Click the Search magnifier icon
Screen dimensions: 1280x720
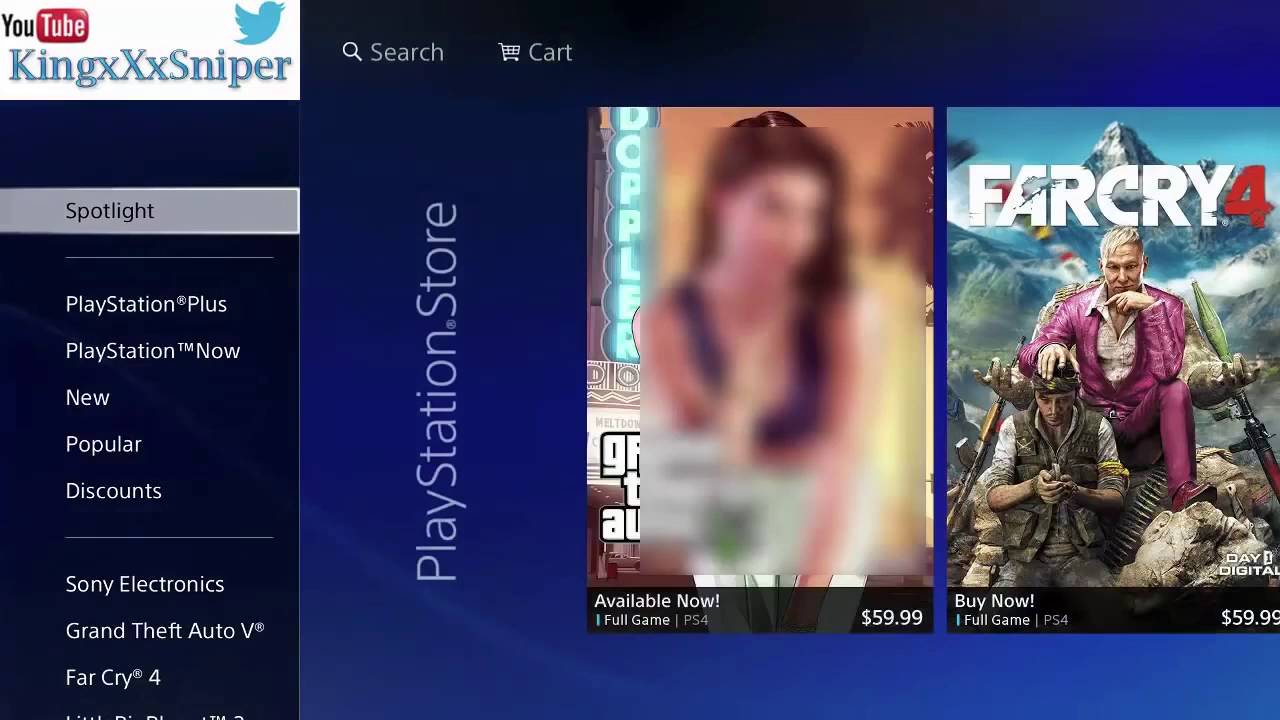(351, 52)
